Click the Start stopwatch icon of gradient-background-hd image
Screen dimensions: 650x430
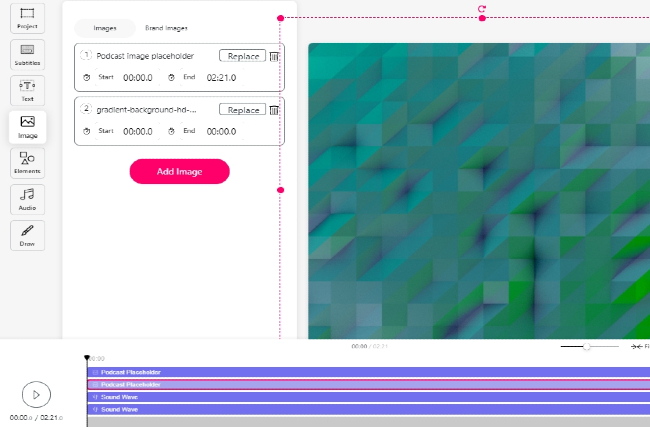[87, 131]
